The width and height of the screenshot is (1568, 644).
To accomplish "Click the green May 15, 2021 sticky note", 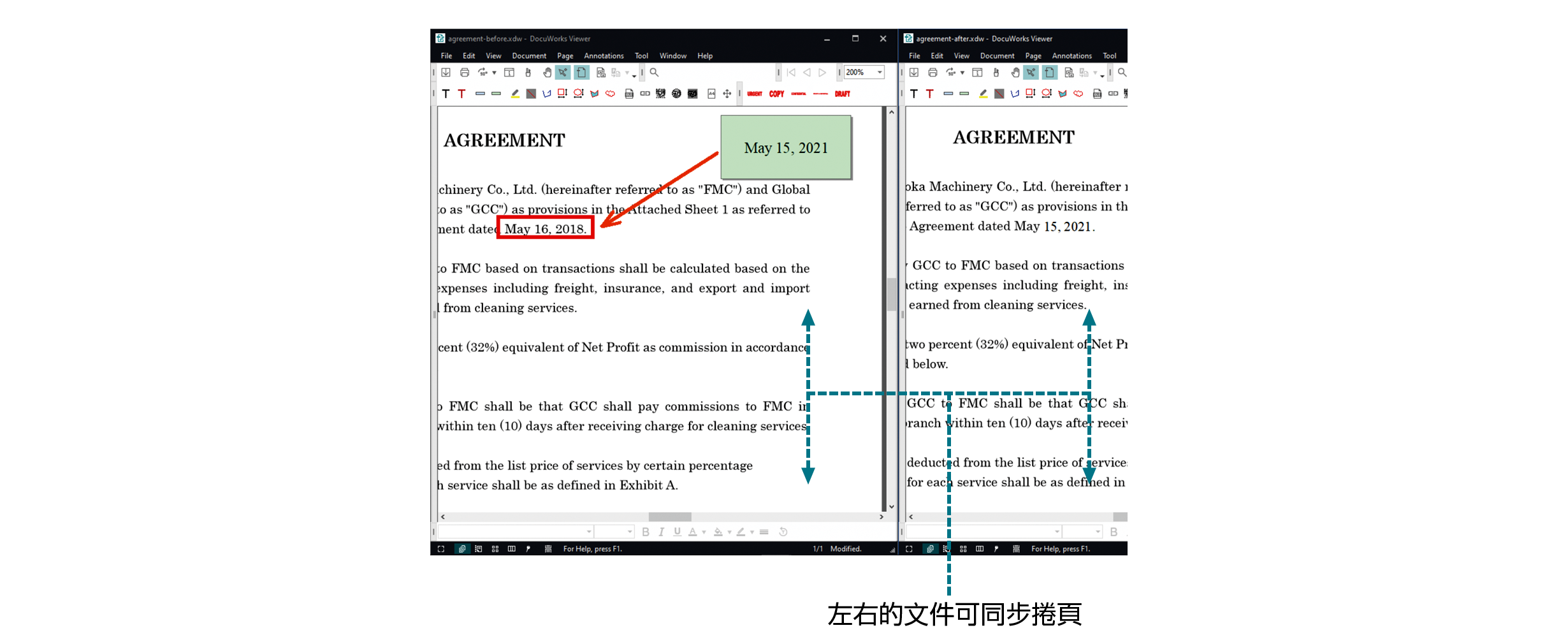I will [785, 147].
